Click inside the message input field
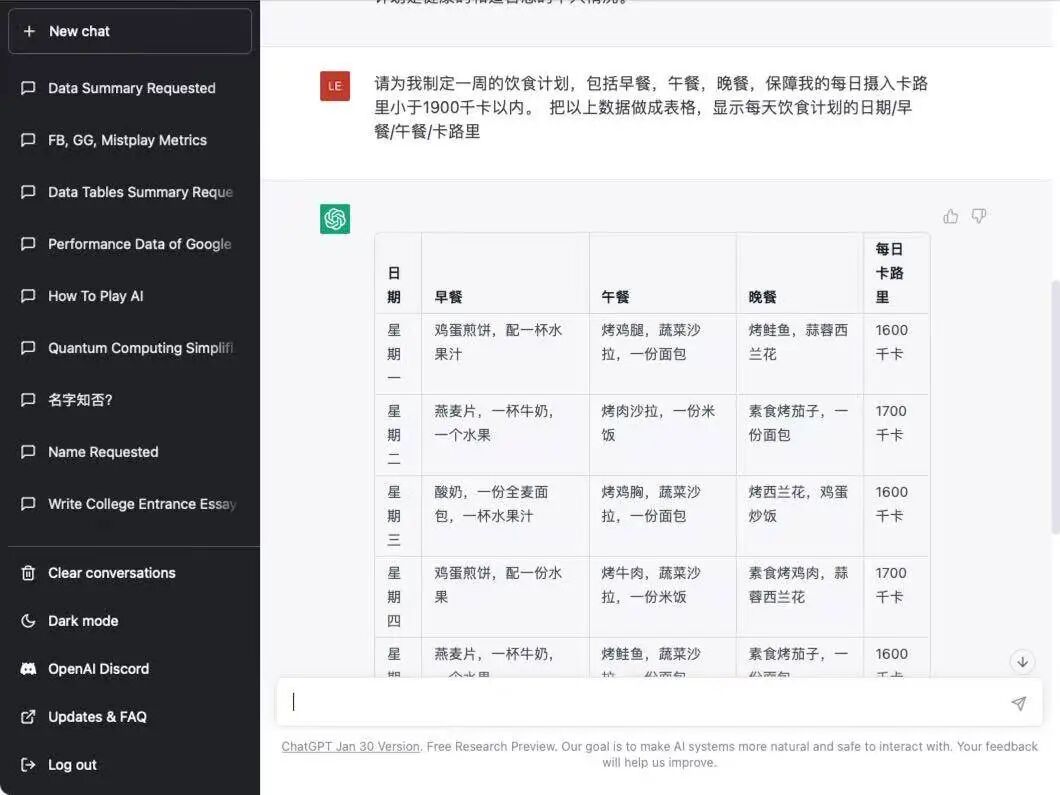The image size is (1060, 795). (x=600, y=702)
